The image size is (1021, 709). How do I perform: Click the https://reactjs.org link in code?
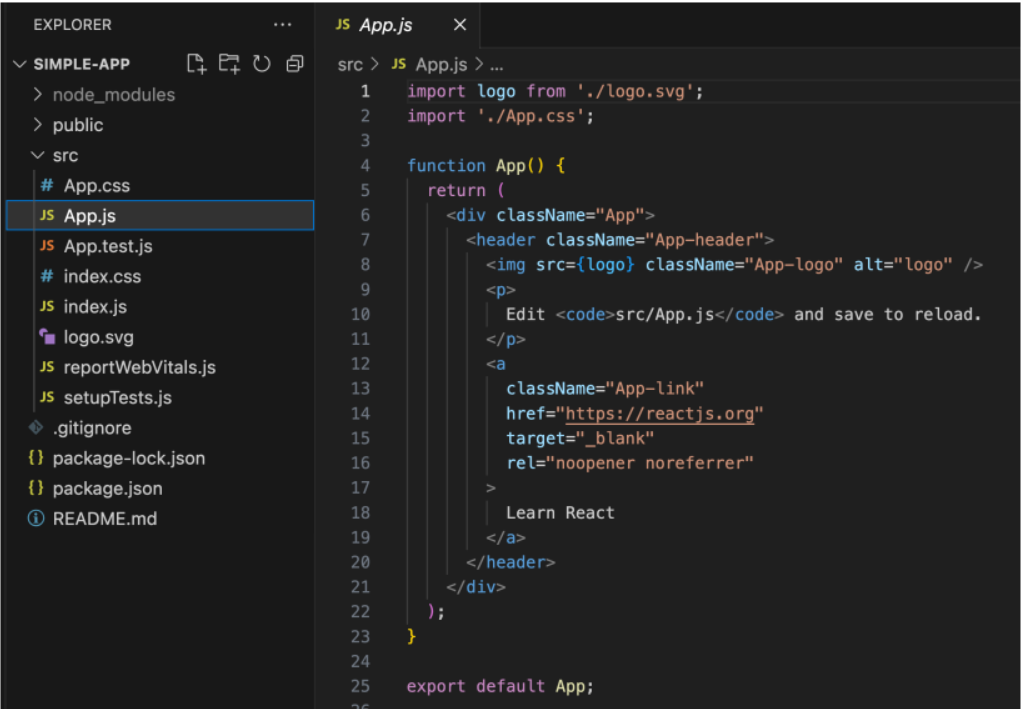point(660,414)
